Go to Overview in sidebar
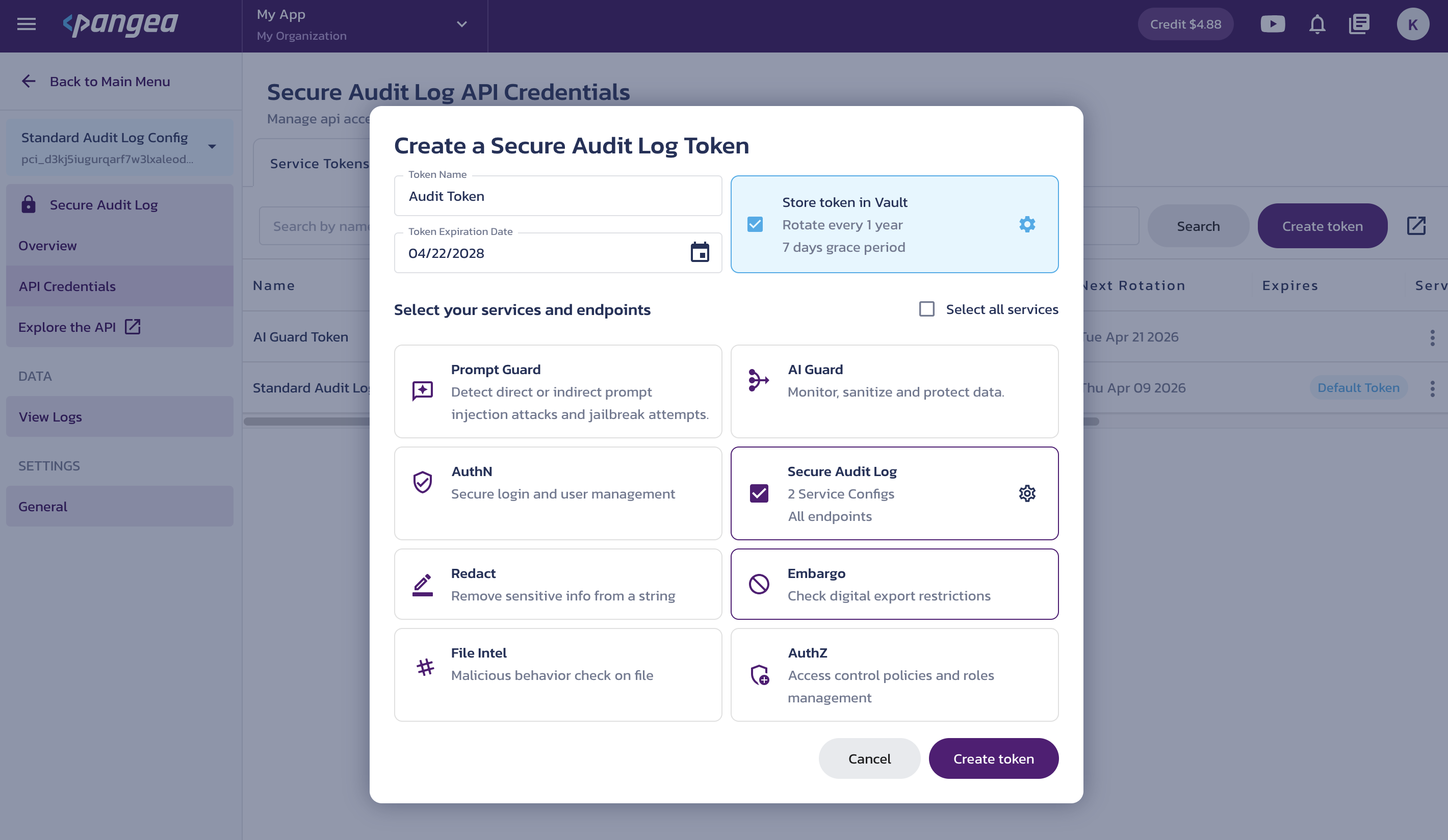 click(119, 245)
